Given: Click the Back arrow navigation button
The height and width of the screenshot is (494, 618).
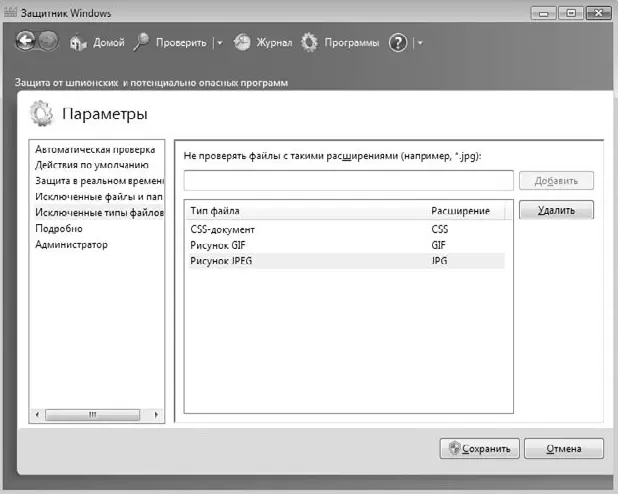Looking at the screenshot, I should [x=26, y=41].
